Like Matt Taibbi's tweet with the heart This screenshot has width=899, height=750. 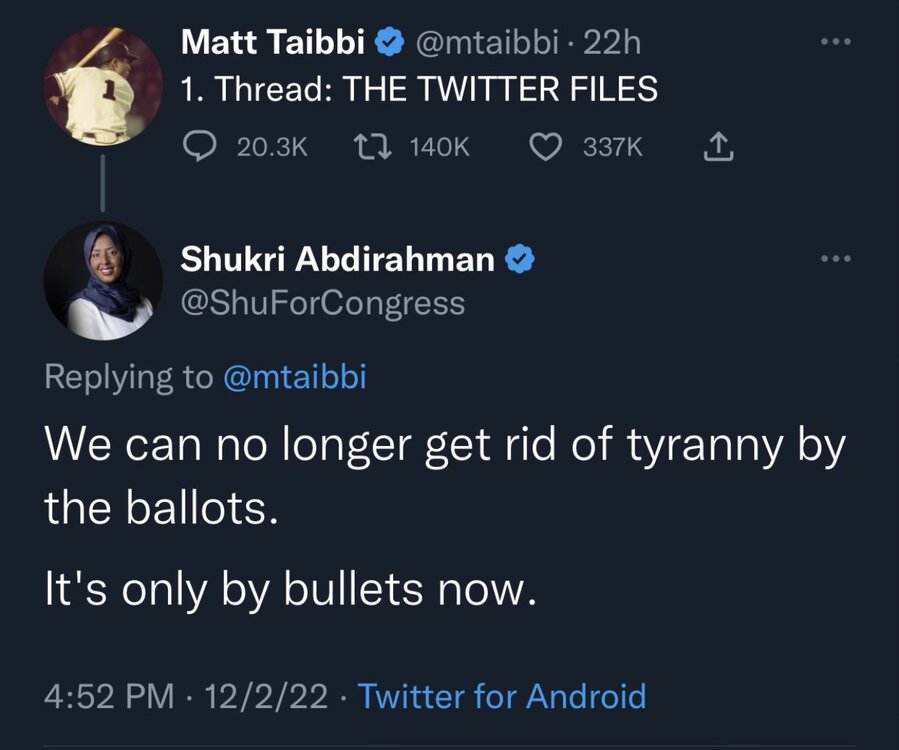(x=544, y=148)
